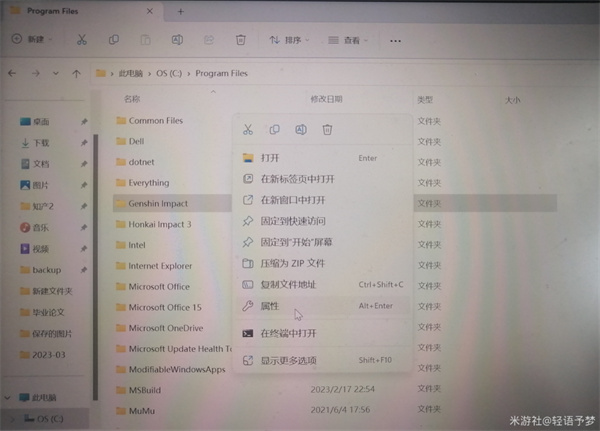Choose 固定到快速访问 in the context menu
The image size is (600, 431).
pos(322,221)
